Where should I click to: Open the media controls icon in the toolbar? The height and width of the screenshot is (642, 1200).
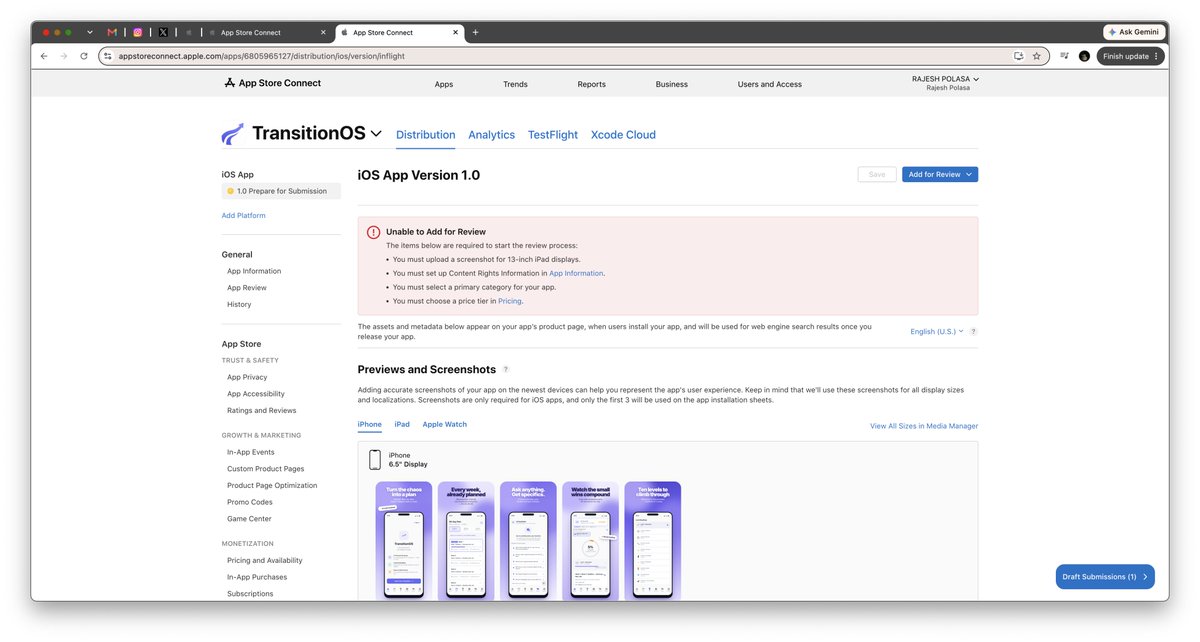[x=1064, y=56]
